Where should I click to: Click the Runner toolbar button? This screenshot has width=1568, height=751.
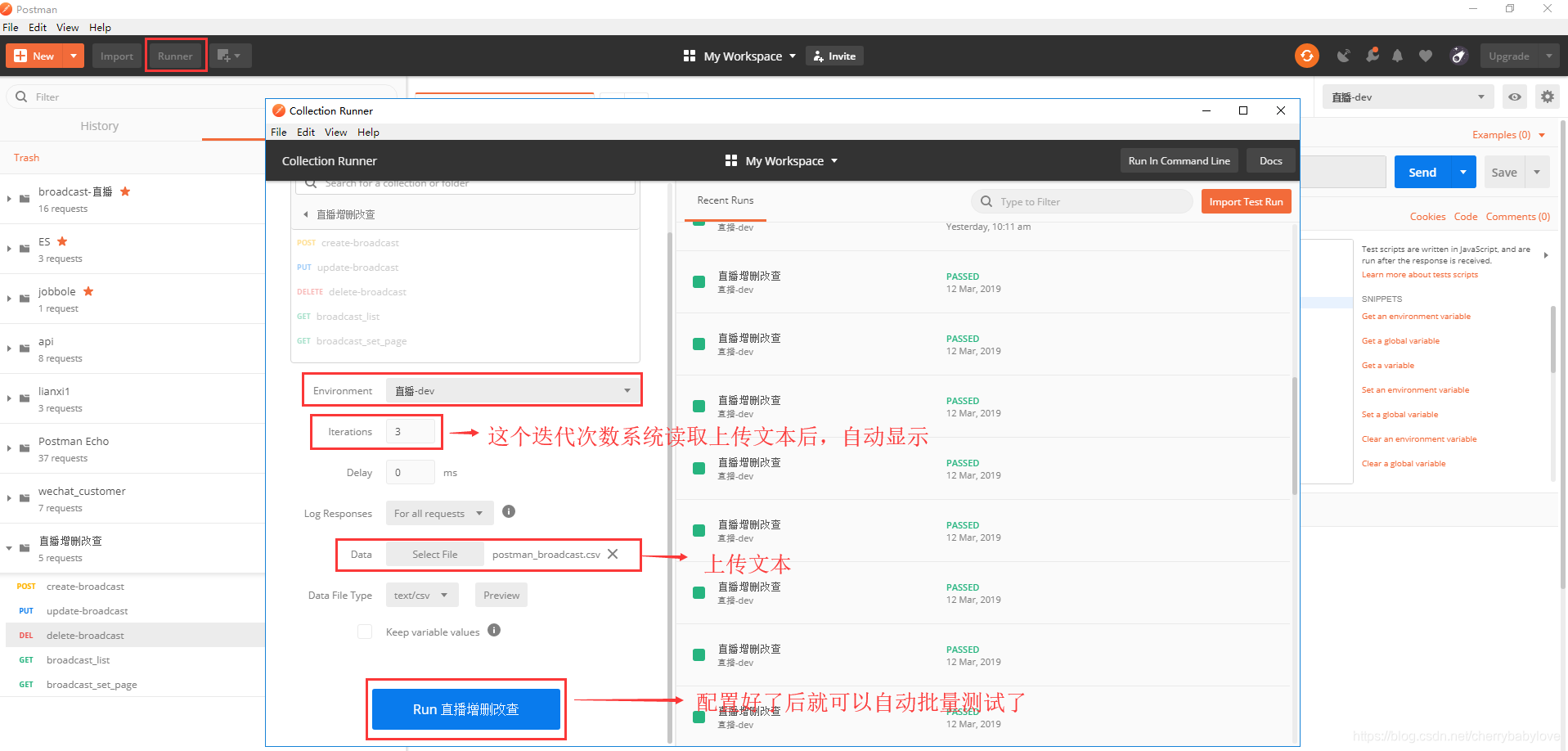point(175,56)
